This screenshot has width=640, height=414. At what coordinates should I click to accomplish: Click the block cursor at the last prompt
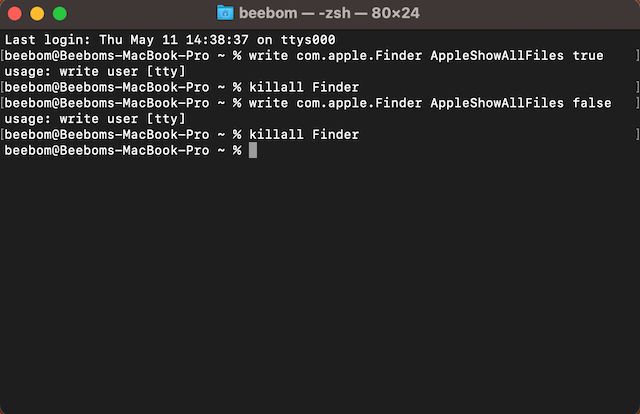tap(253, 150)
